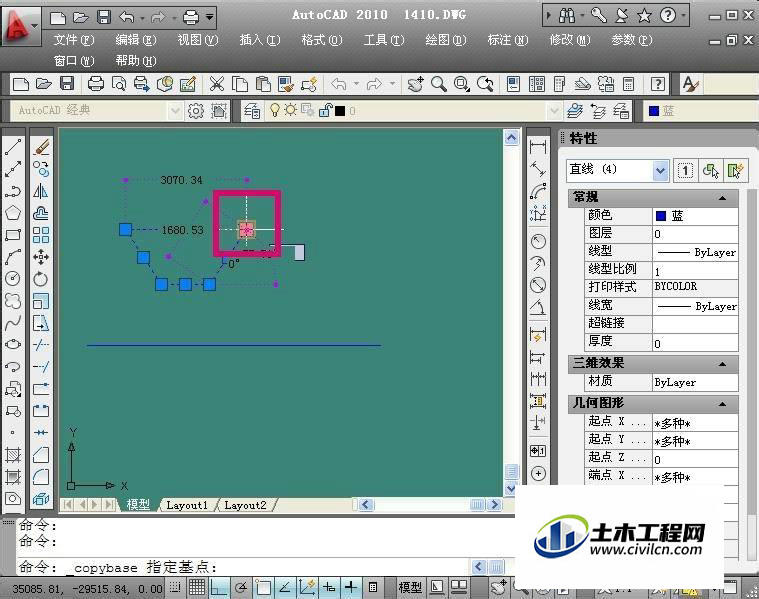The image size is (759, 599).
Task: Select the Move tool
Action: pyautogui.click(x=41, y=257)
